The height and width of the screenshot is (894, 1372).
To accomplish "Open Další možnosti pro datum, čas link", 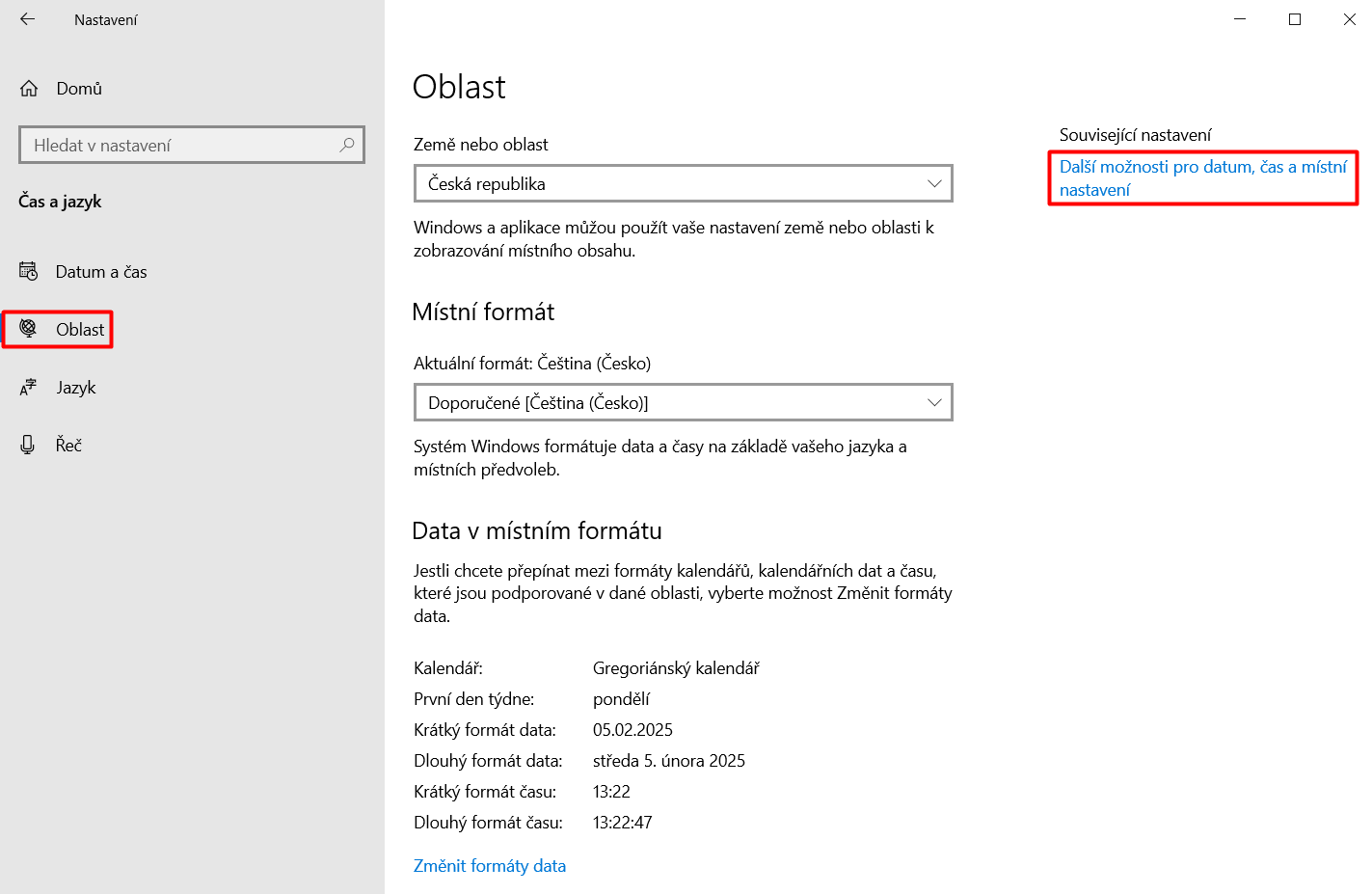I will 1203,178.
